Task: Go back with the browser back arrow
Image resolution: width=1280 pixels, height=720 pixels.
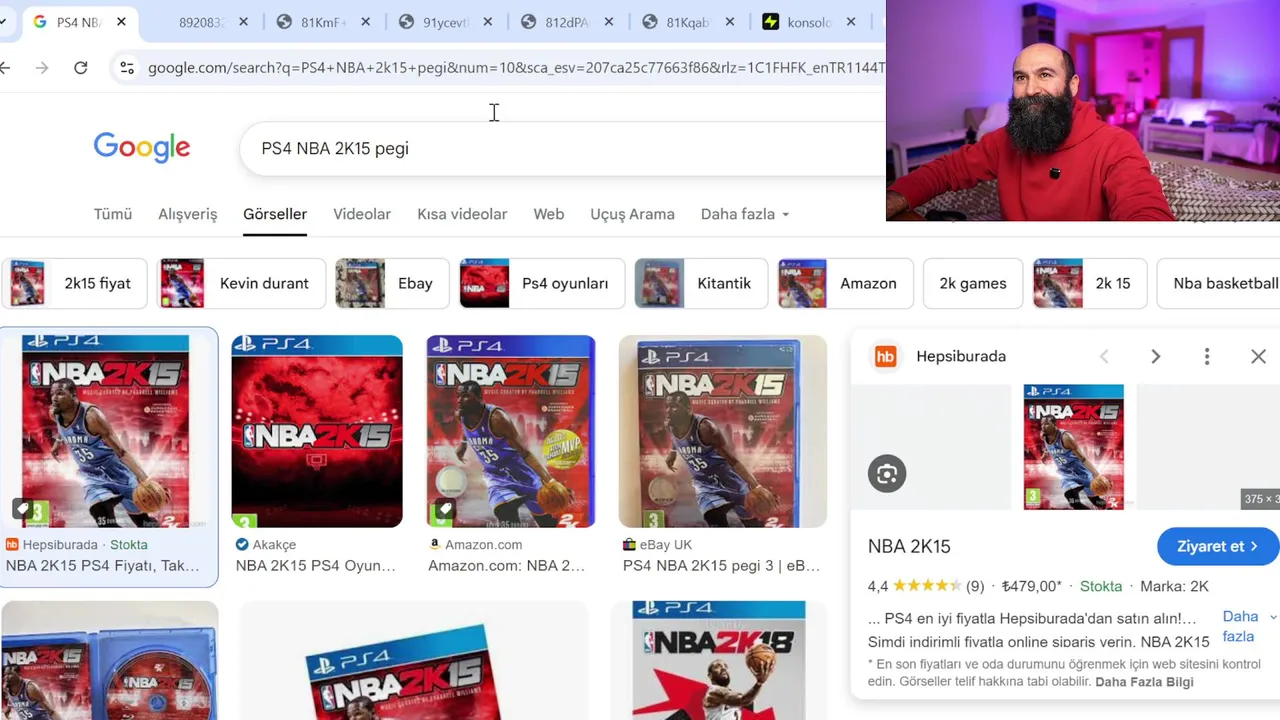Action: pos(5,68)
